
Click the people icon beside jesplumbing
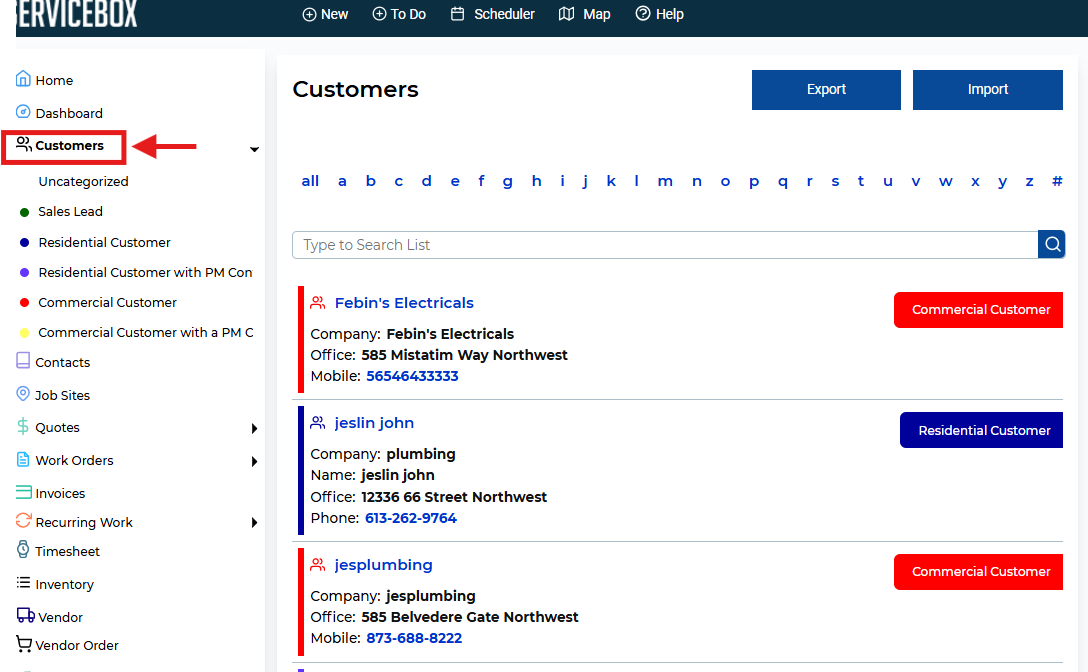[318, 564]
